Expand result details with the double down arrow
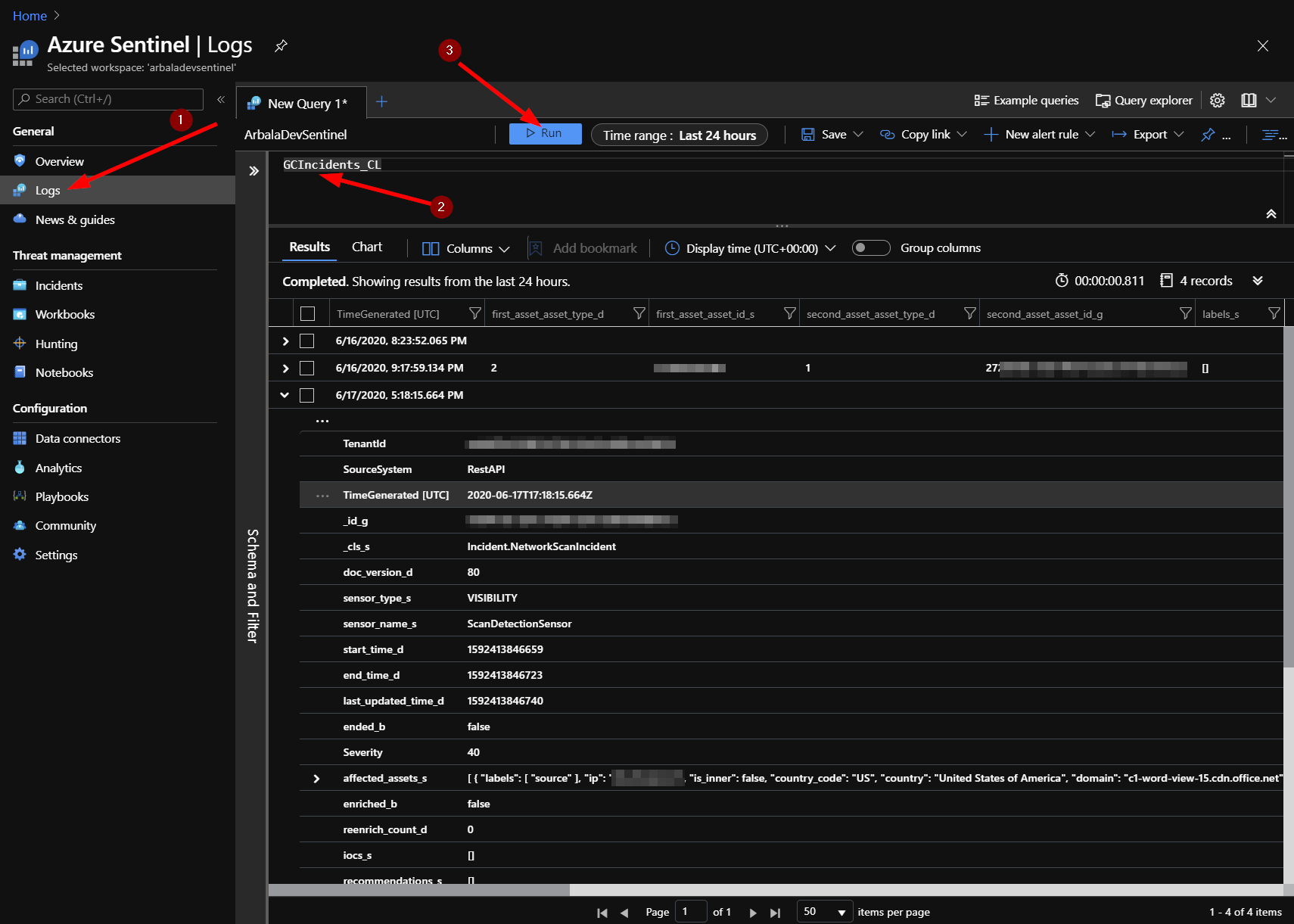 point(1258,281)
